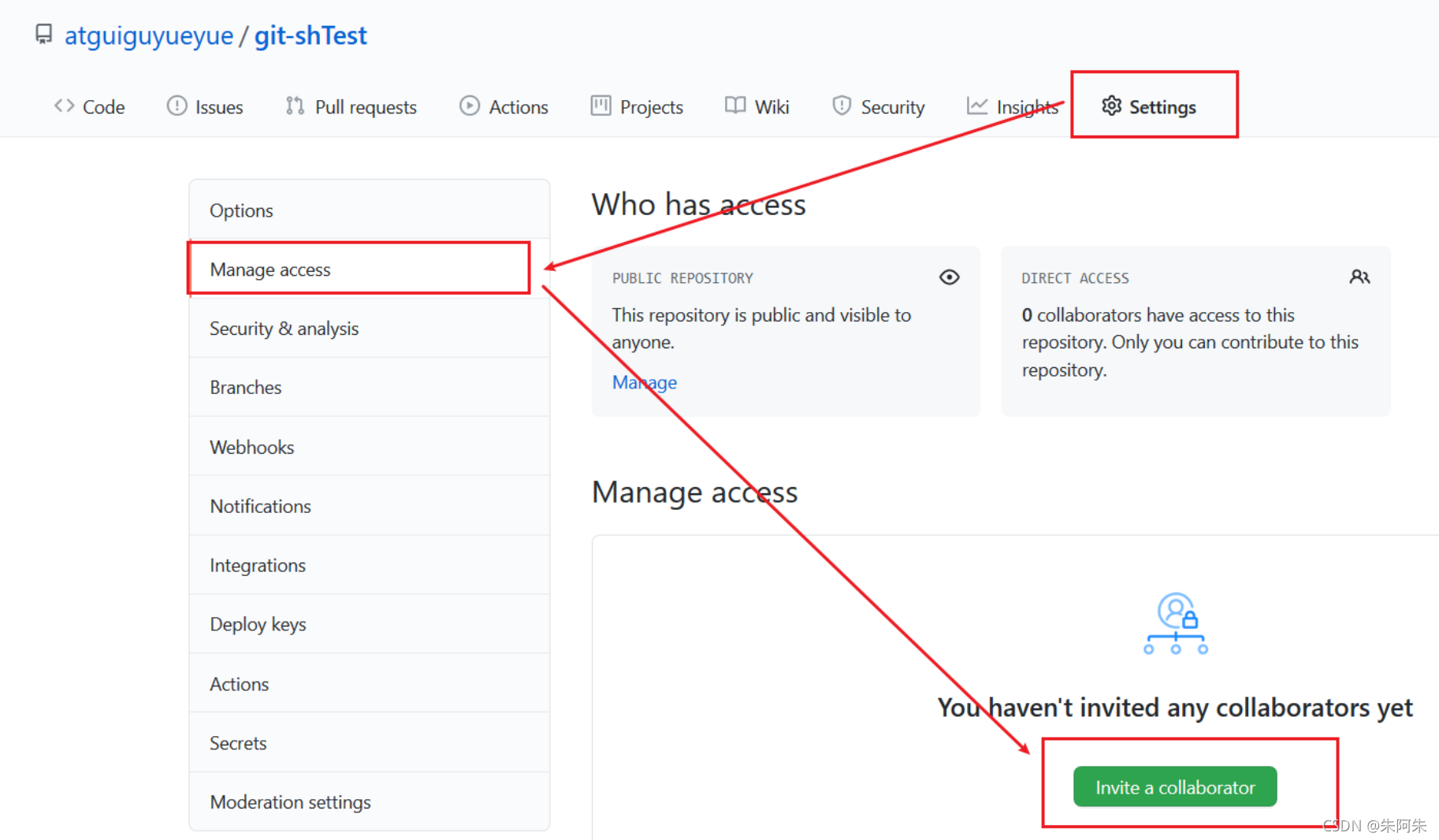This screenshot has width=1439, height=840.
Task: Click the Projects board icon
Action: [x=601, y=106]
